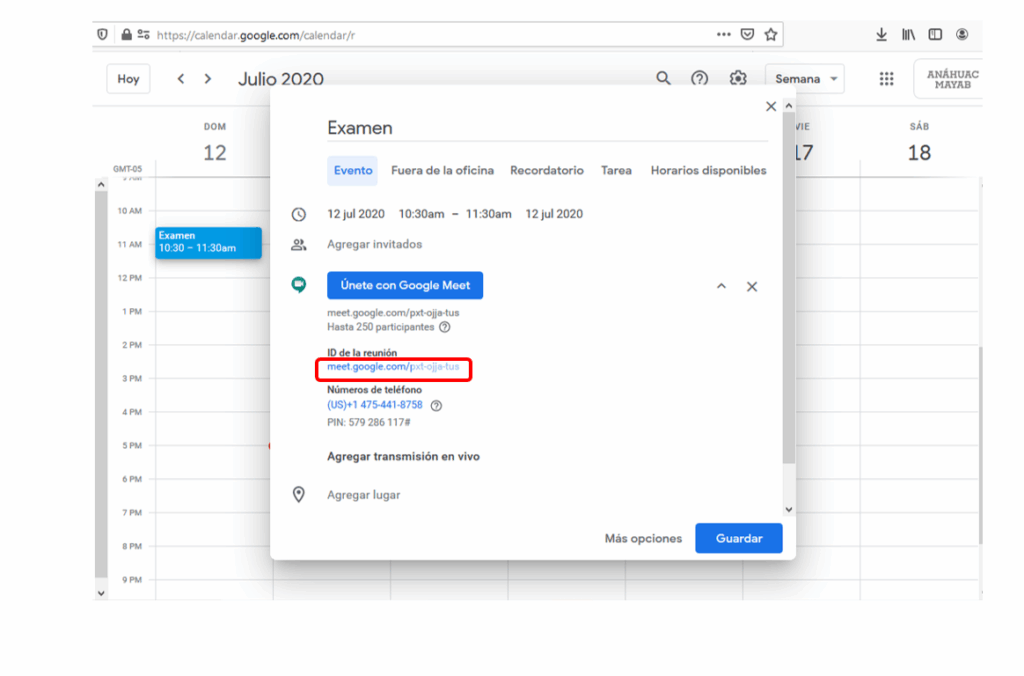Remove Google Meet conference with X icon
Image resolution: width=1024 pixels, height=676 pixels.
pos(752,287)
